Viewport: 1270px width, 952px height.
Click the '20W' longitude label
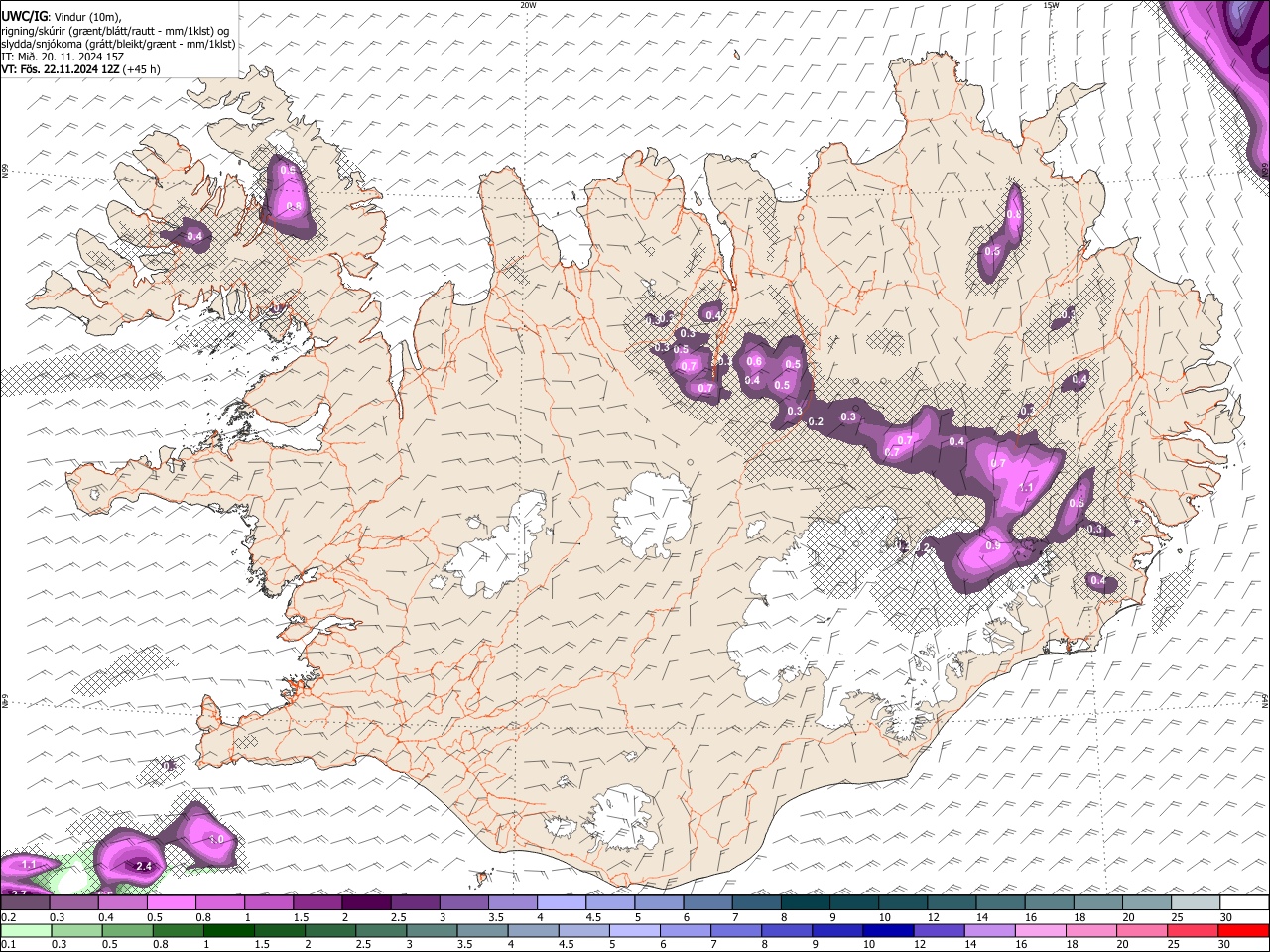528,5
